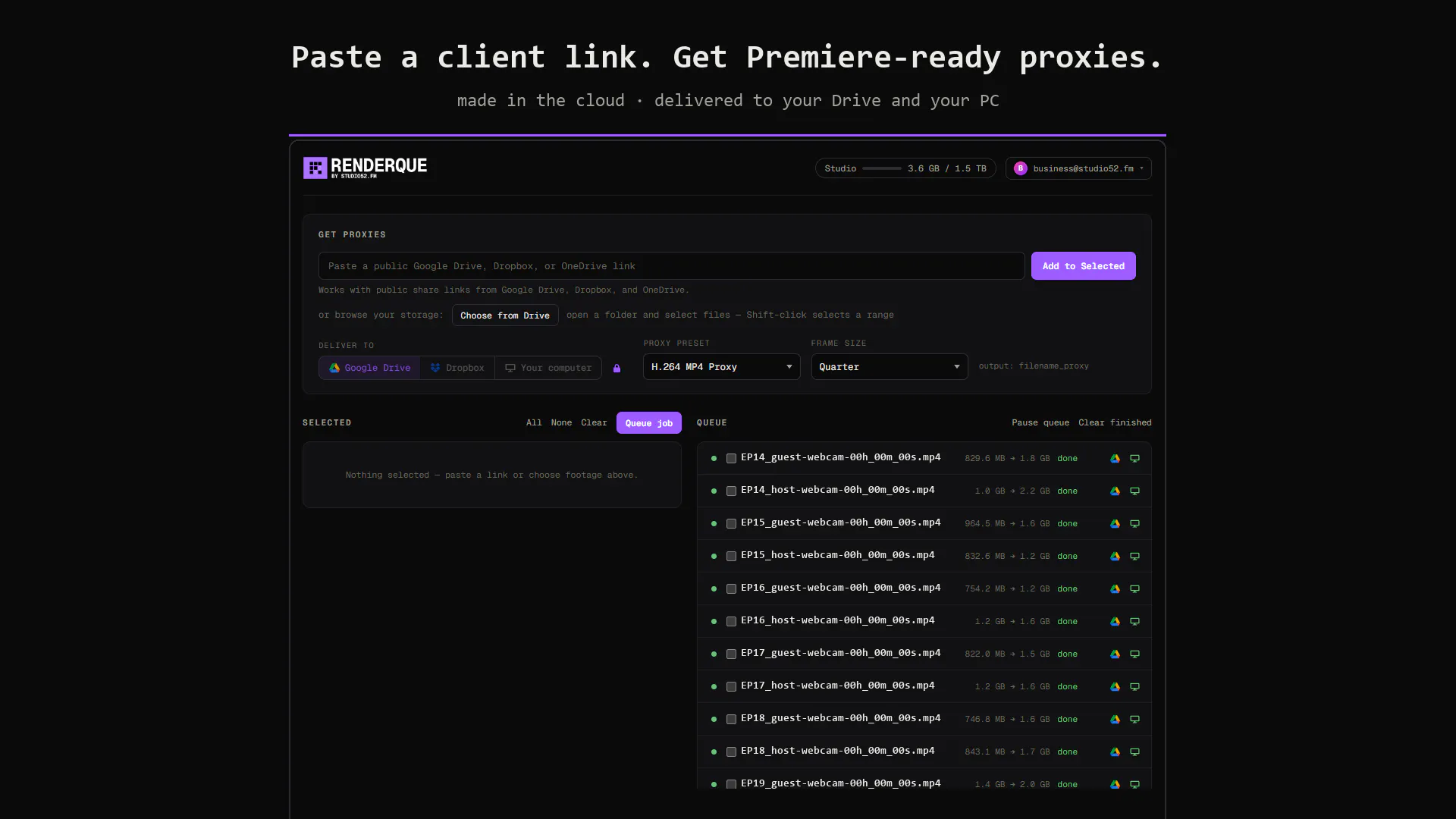Click monitor icon for EP15_guest-webcam row
Image resolution: width=1456 pixels, height=819 pixels.
(x=1134, y=524)
